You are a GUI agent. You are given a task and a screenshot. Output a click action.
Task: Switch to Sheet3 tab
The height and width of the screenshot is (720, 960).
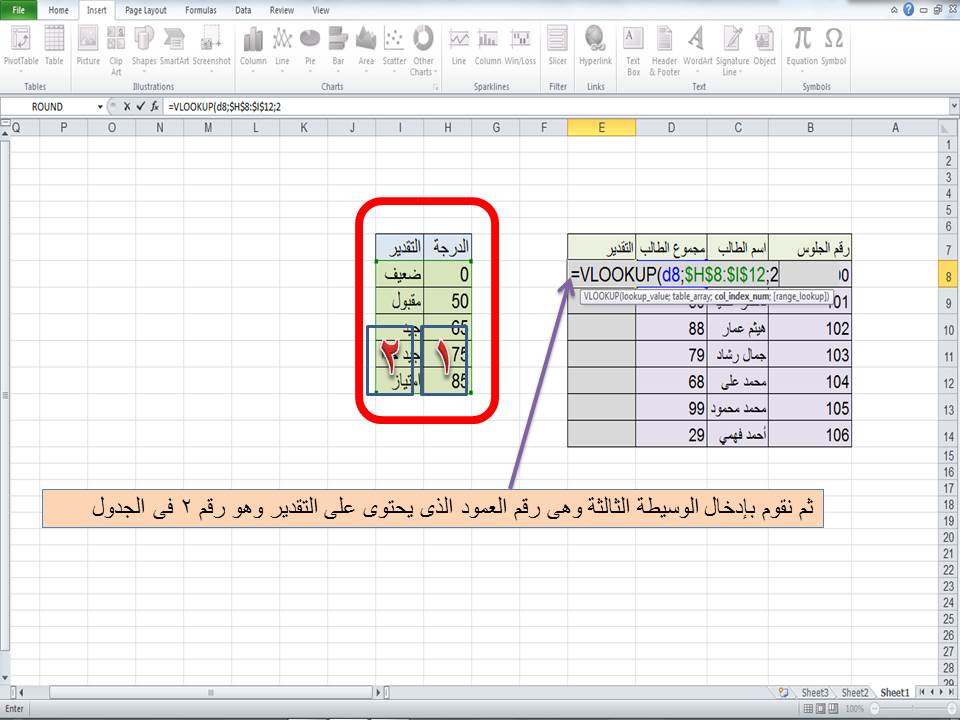(815, 692)
